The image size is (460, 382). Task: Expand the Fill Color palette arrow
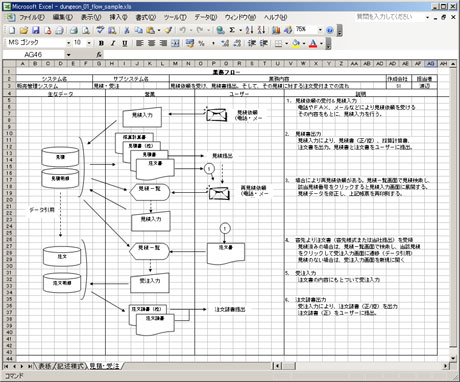point(304,43)
